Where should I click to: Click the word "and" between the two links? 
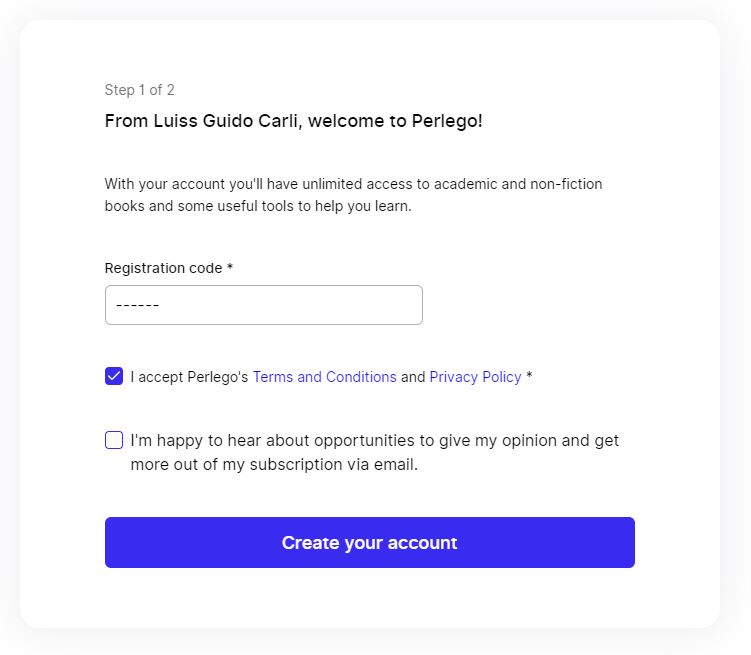click(413, 377)
